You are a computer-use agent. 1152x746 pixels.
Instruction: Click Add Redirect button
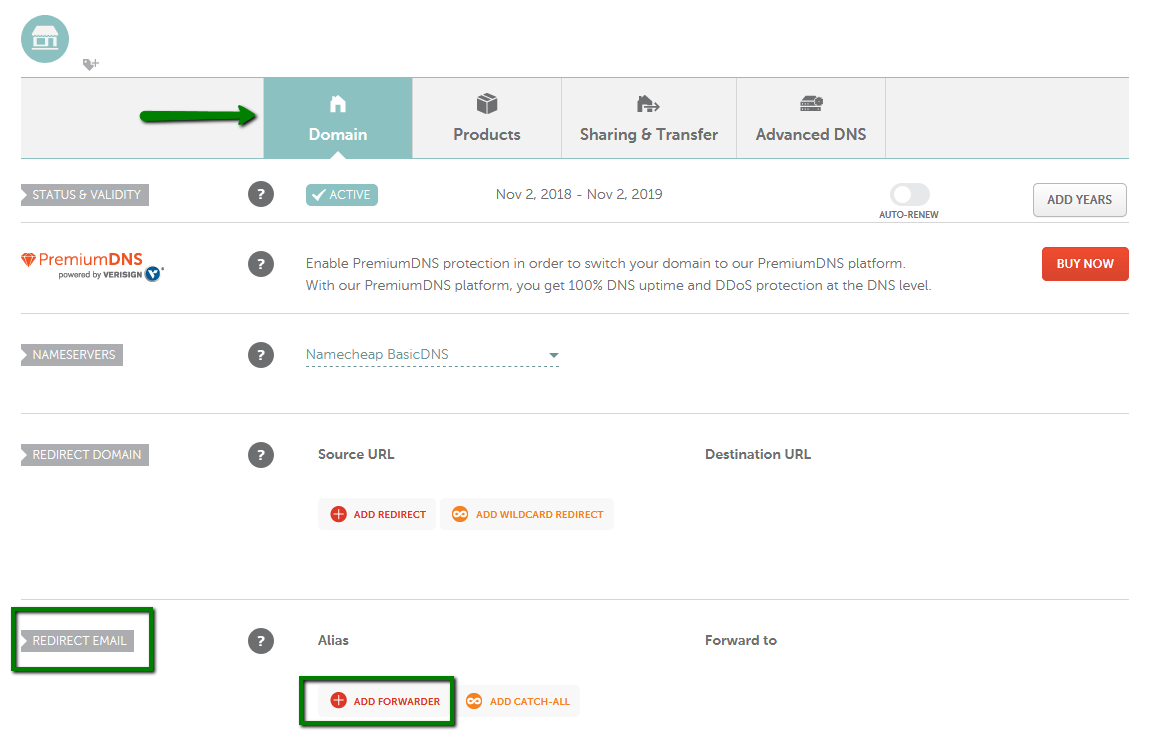point(378,514)
